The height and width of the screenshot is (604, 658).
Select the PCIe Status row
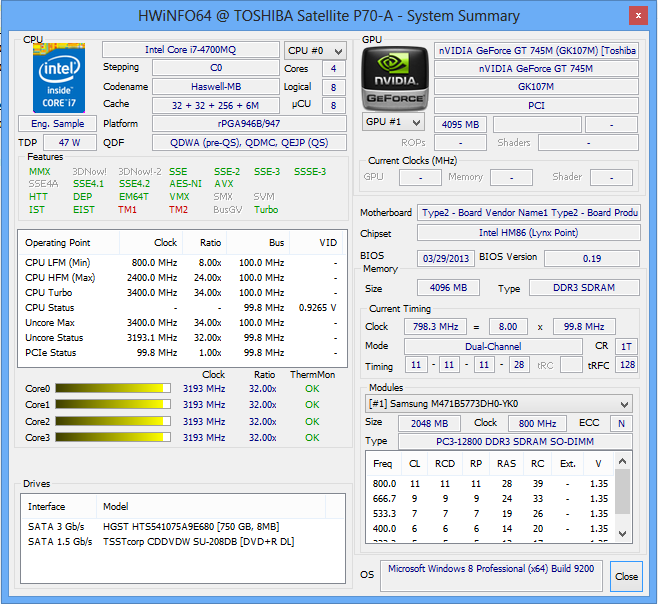click(x=182, y=353)
